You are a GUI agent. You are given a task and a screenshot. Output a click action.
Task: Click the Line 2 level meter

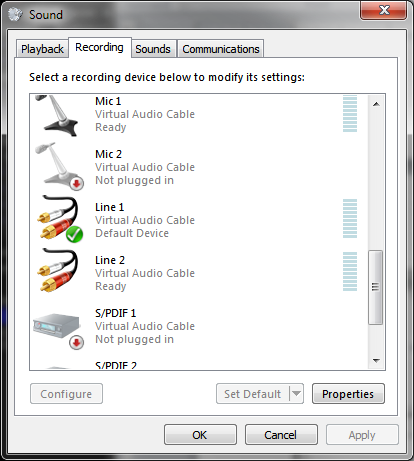pos(350,271)
